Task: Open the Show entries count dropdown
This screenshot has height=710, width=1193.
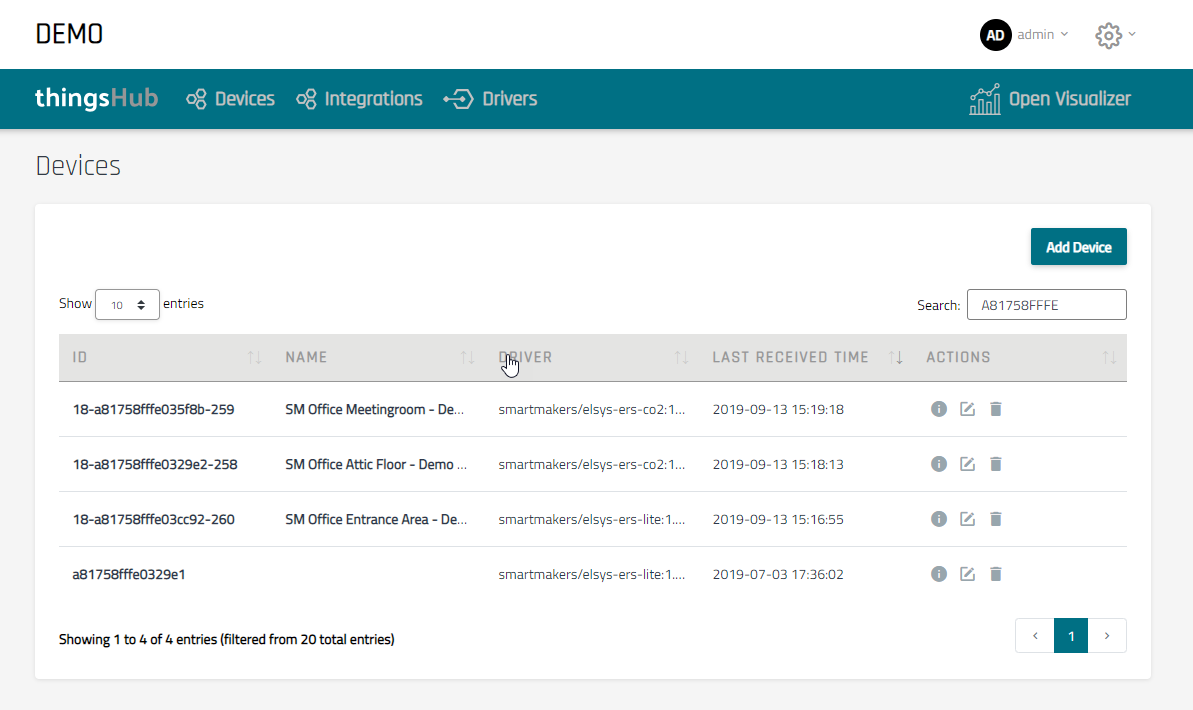Action: tap(127, 305)
